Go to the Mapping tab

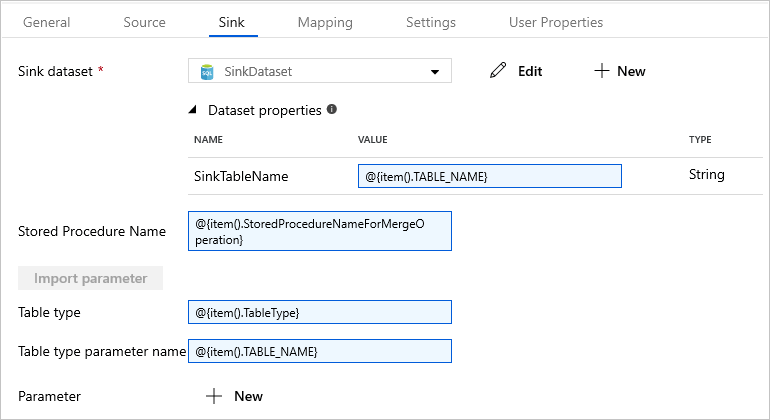(325, 22)
